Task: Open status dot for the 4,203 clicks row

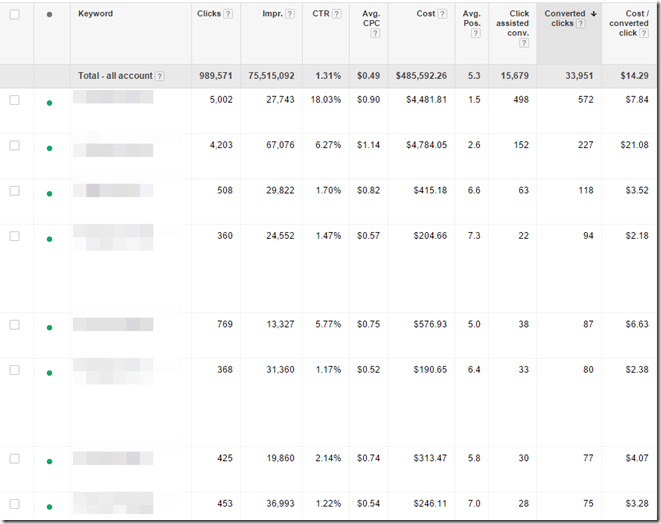Action: coord(49,148)
